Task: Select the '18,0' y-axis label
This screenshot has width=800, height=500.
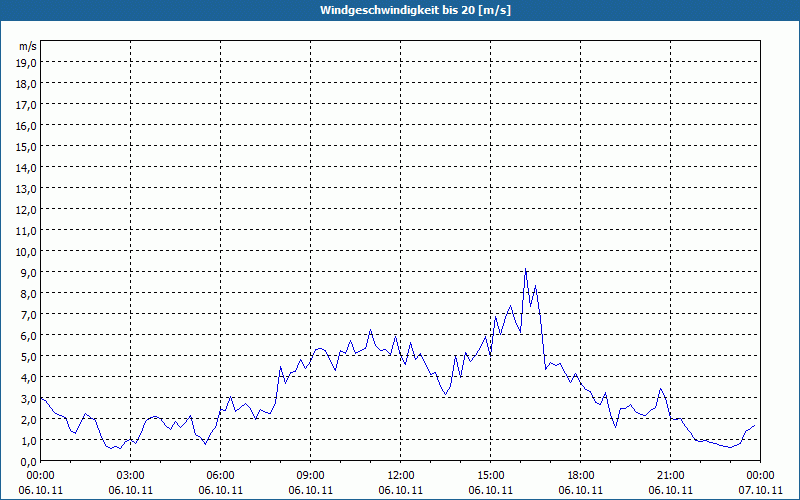Action: point(27,84)
